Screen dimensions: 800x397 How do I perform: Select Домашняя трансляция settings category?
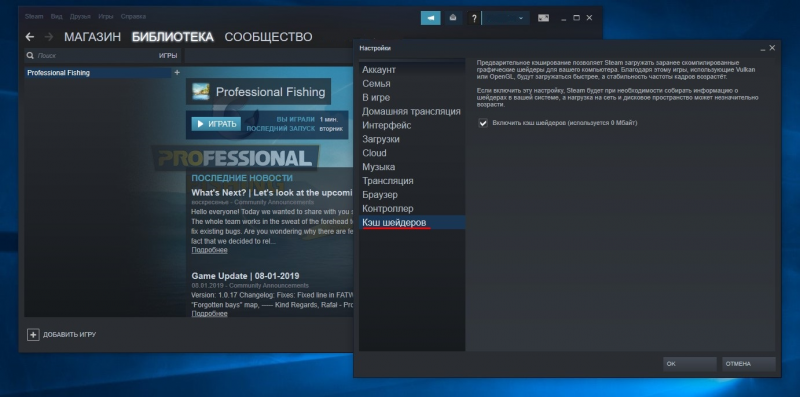(x=412, y=111)
